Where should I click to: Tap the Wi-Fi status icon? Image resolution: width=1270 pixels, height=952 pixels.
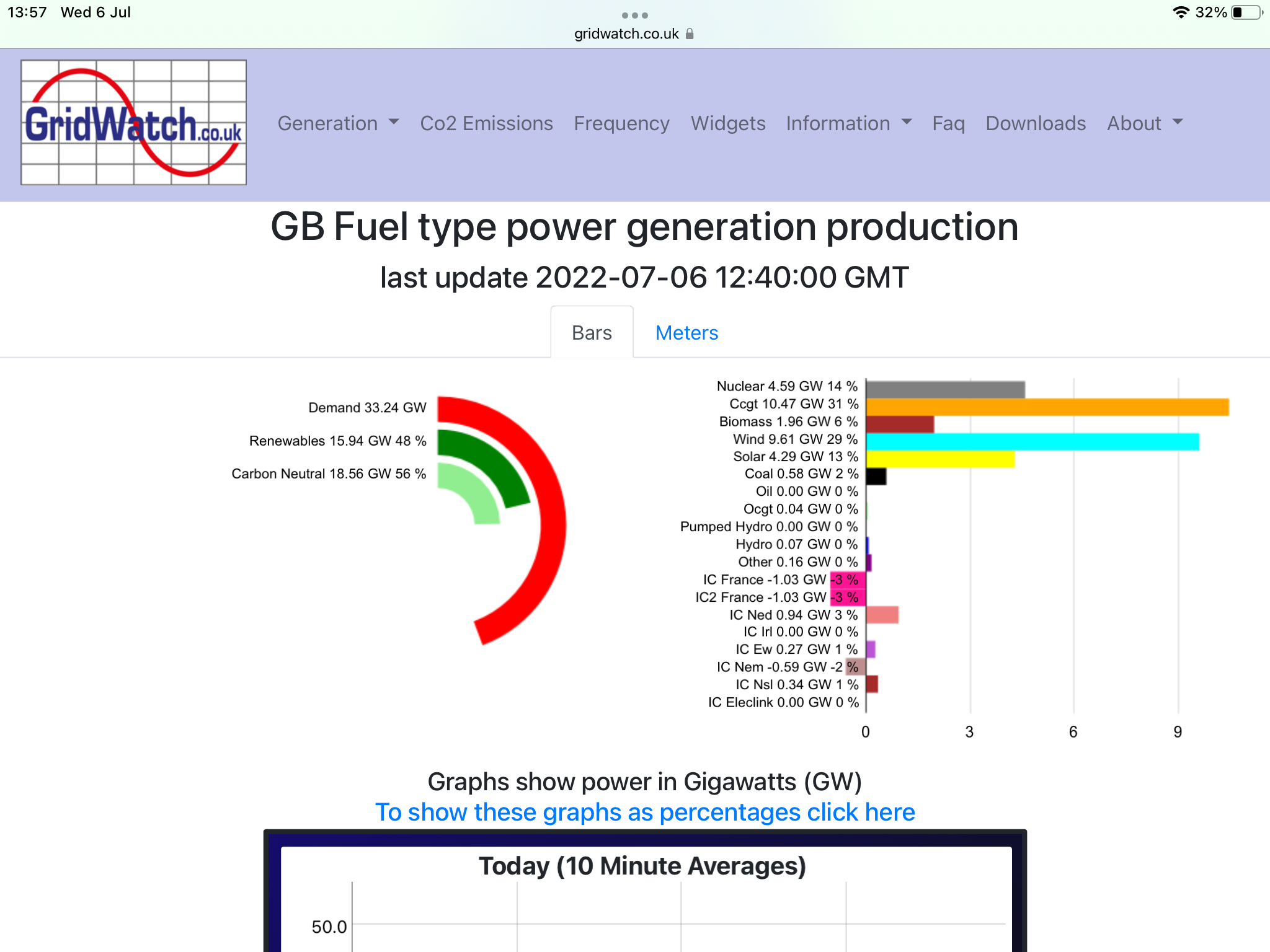pyautogui.click(x=1181, y=12)
